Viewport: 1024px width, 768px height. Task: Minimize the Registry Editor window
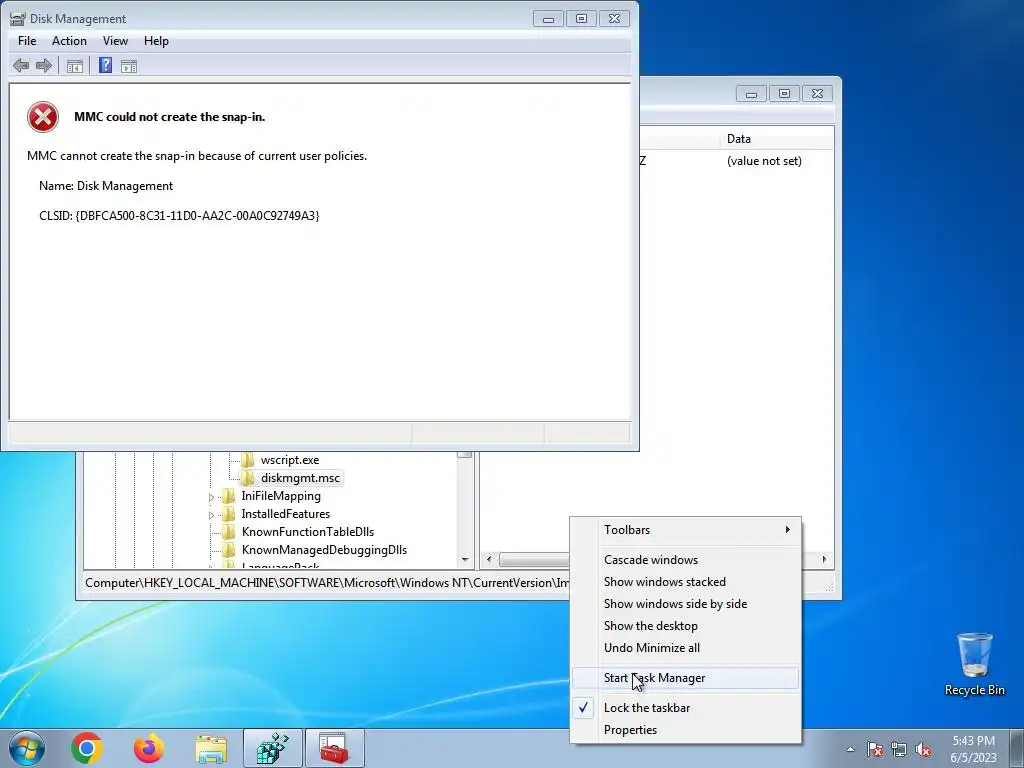(751, 94)
